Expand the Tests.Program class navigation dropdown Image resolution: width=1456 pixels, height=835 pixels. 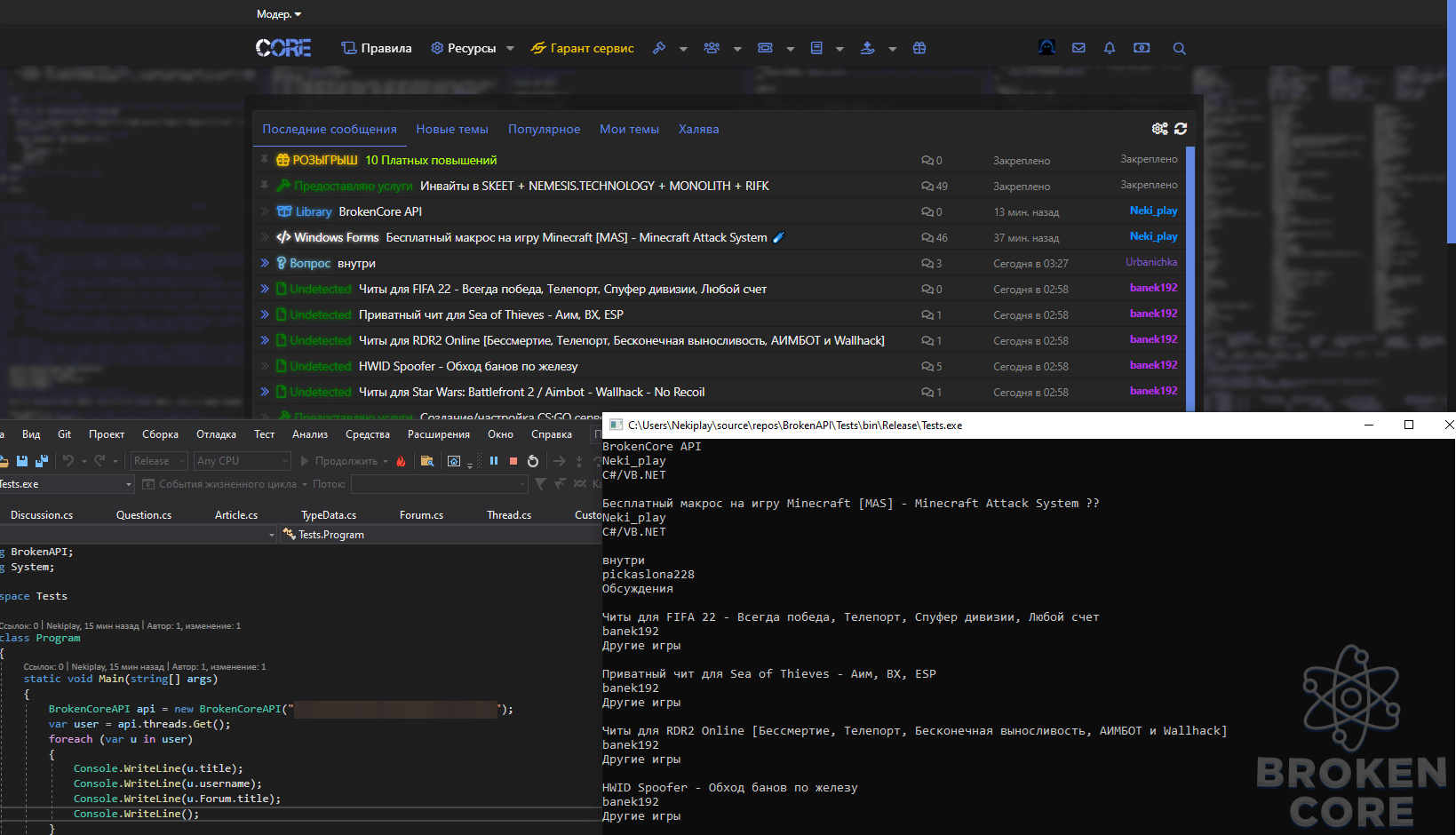click(441, 535)
